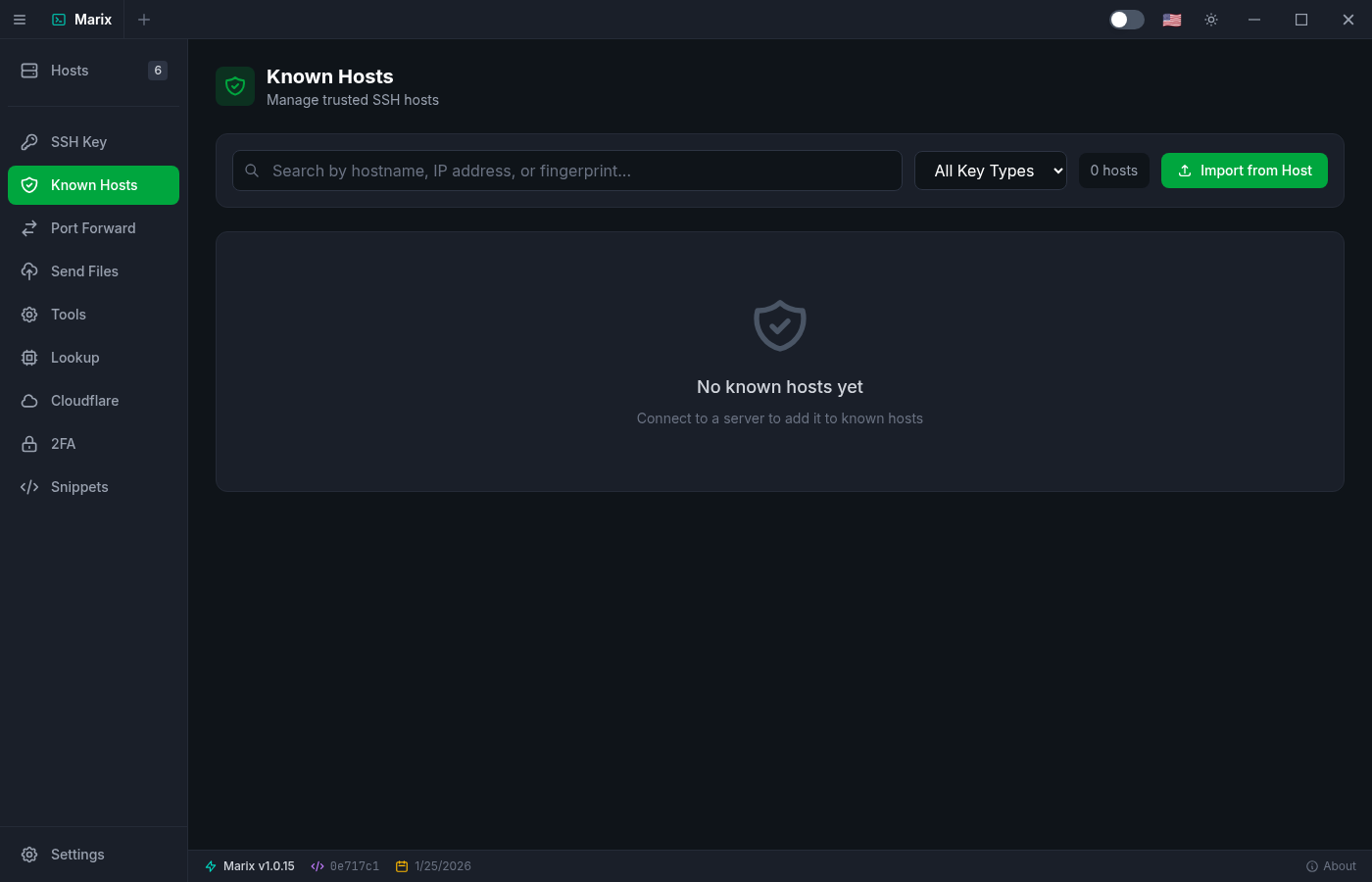Open the About dialog

coord(1330,865)
